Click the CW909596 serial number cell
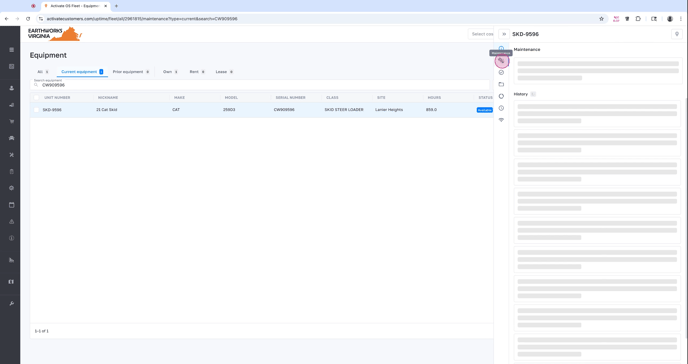 pyautogui.click(x=284, y=110)
